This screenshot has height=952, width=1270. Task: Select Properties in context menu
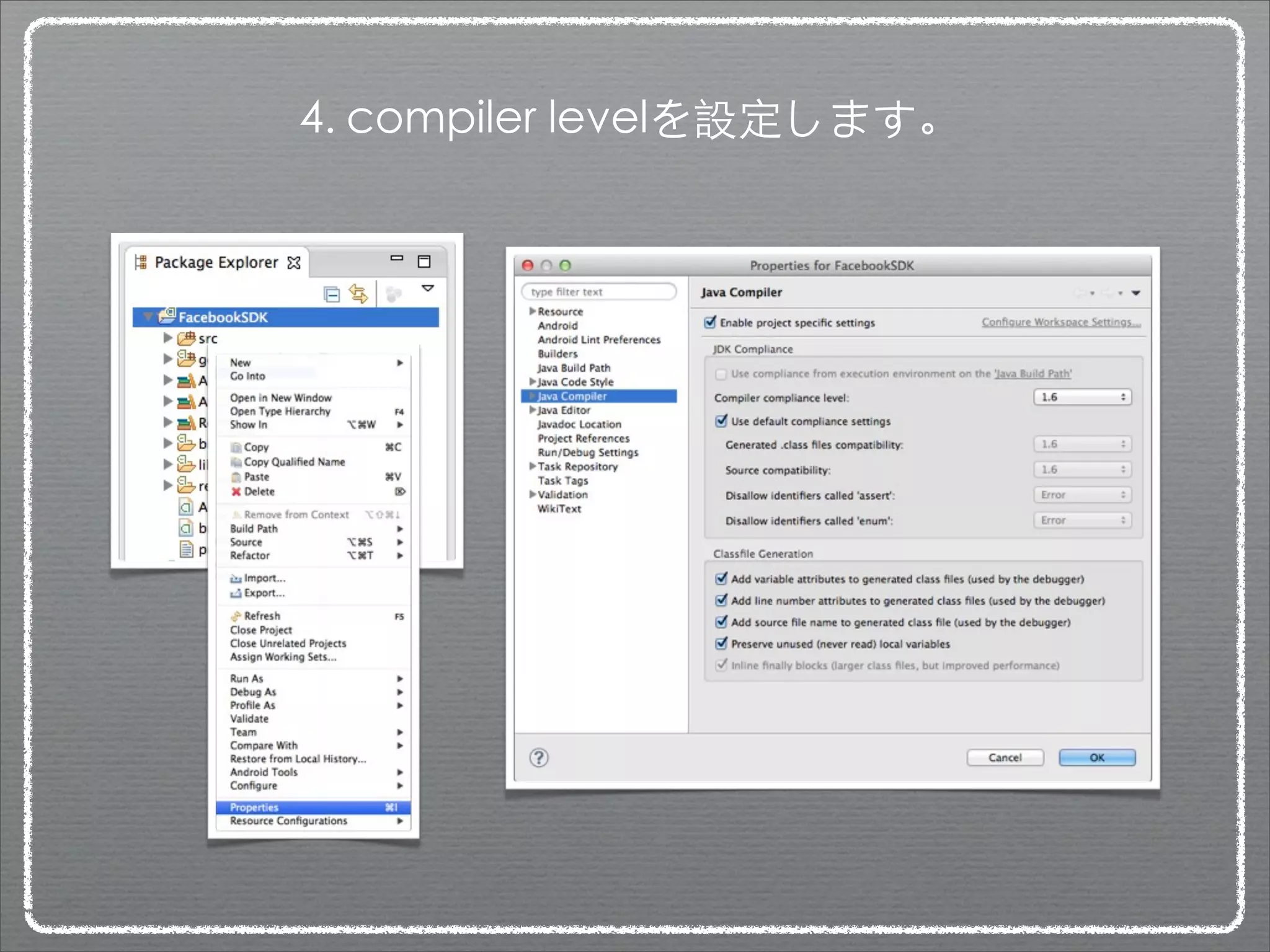pyautogui.click(x=313, y=808)
